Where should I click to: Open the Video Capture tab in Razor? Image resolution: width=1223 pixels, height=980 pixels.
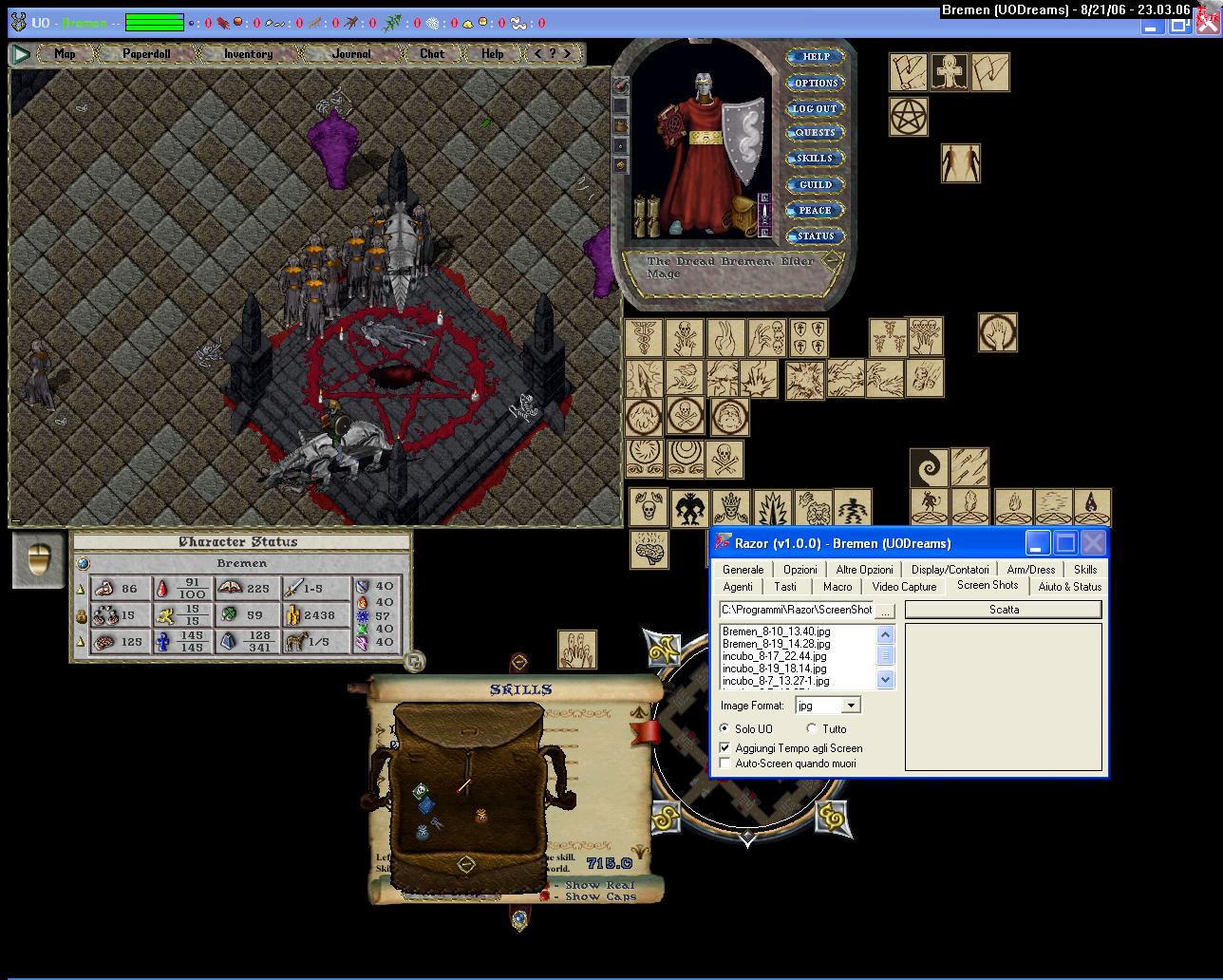coord(904,586)
